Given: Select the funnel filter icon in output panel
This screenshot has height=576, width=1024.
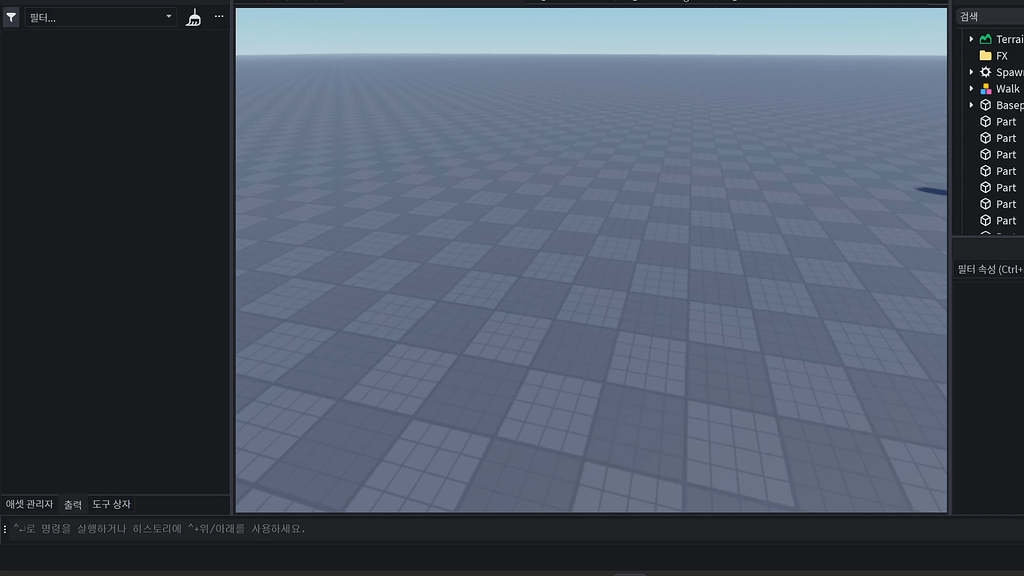Looking at the screenshot, I should click(11, 16).
